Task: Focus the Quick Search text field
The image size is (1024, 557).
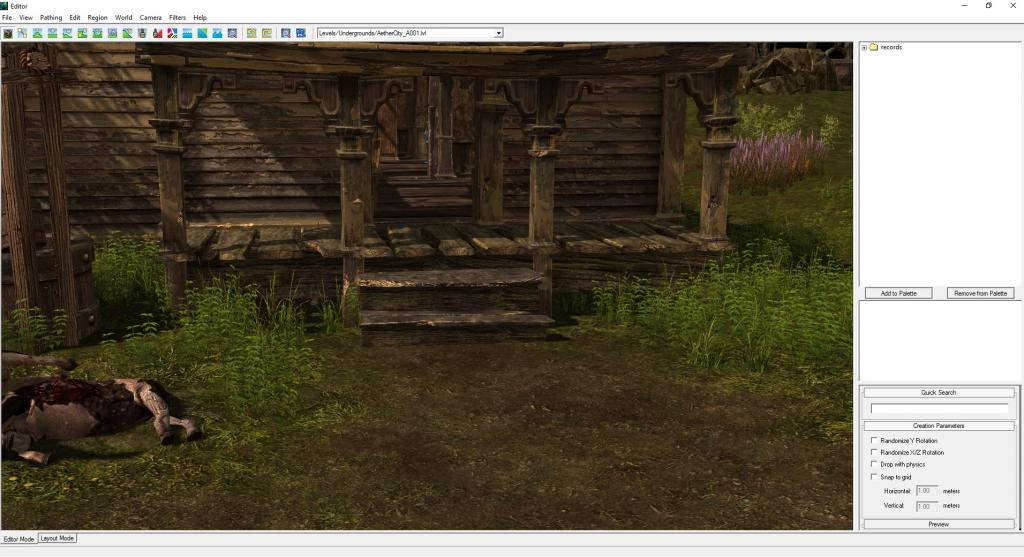Action: tap(939, 408)
